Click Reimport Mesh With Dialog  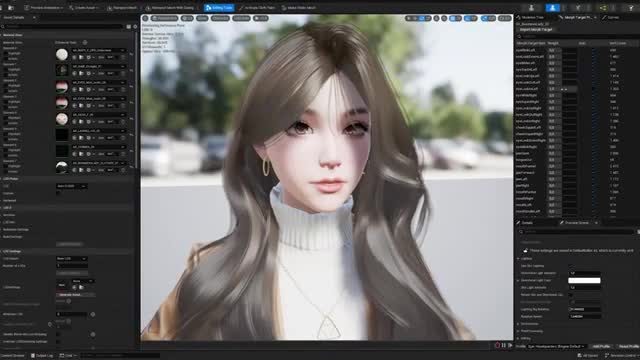(x=170, y=8)
